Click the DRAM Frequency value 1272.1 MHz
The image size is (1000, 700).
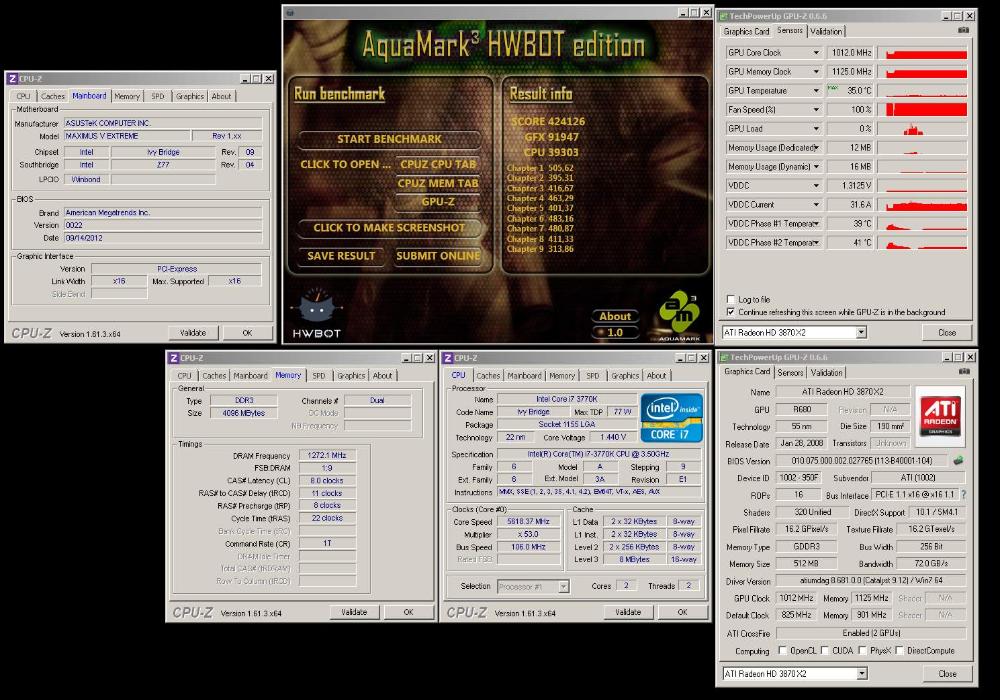pyautogui.click(x=327, y=455)
